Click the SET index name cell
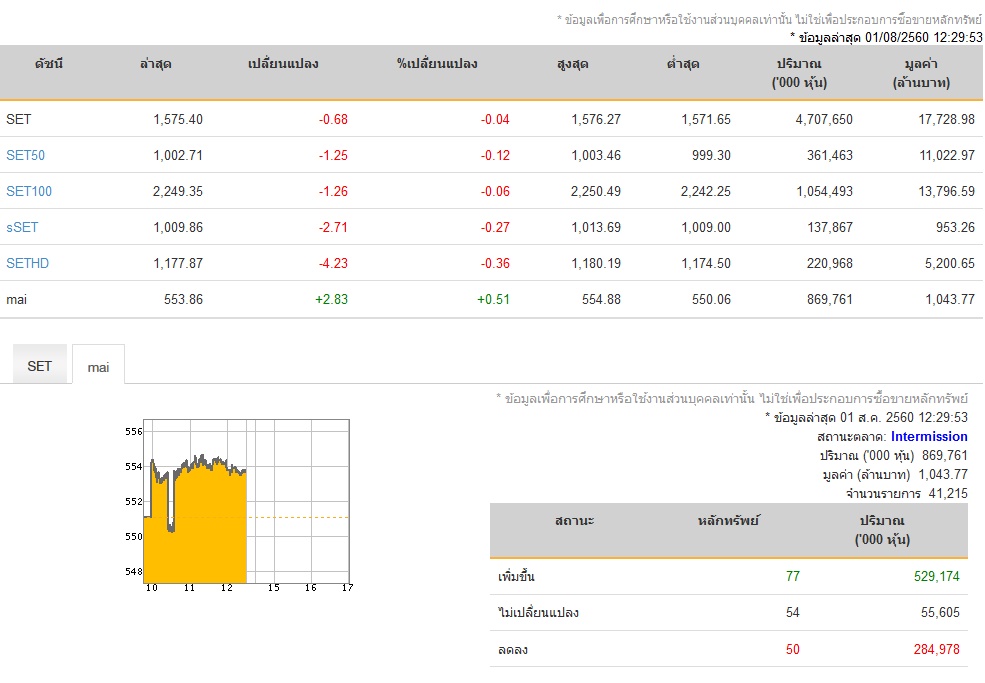This screenshot has height=683, width=985. point(19,119)
